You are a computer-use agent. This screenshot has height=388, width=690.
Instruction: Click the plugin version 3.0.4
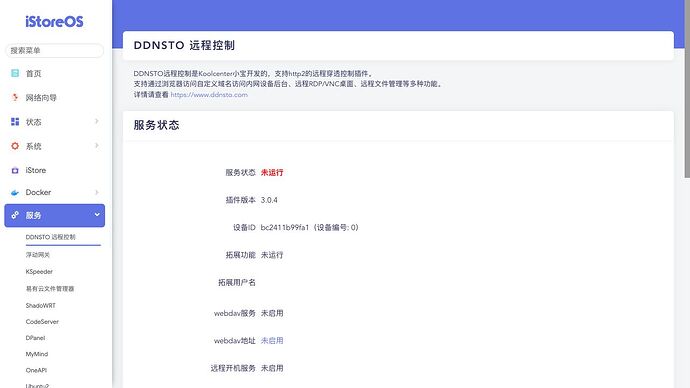click(x=269, y=200)
